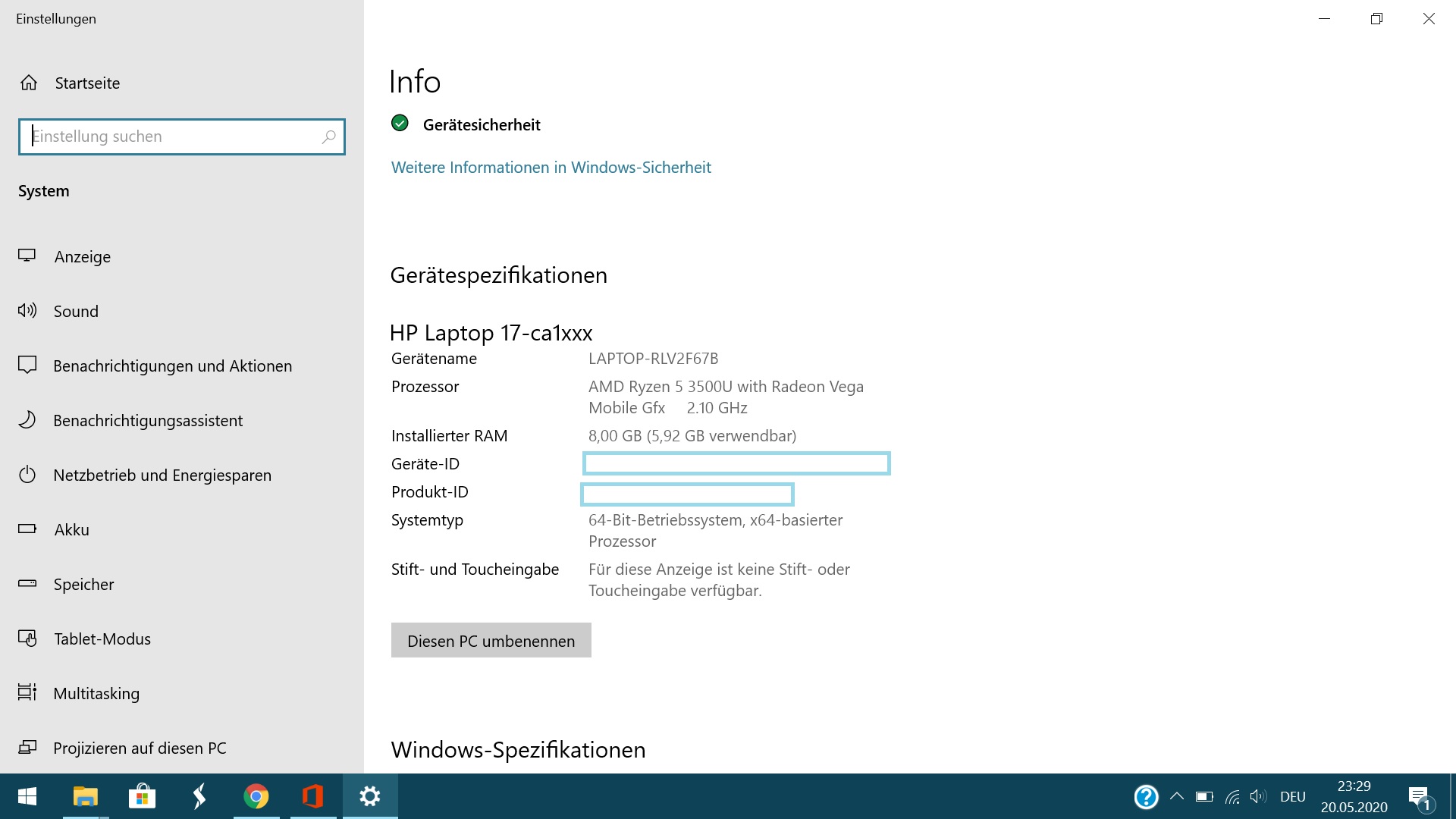Screen dimensions: 1456x819
Task: Open Benachrichtigungsassistent moon icon
Action: (27, 420)
